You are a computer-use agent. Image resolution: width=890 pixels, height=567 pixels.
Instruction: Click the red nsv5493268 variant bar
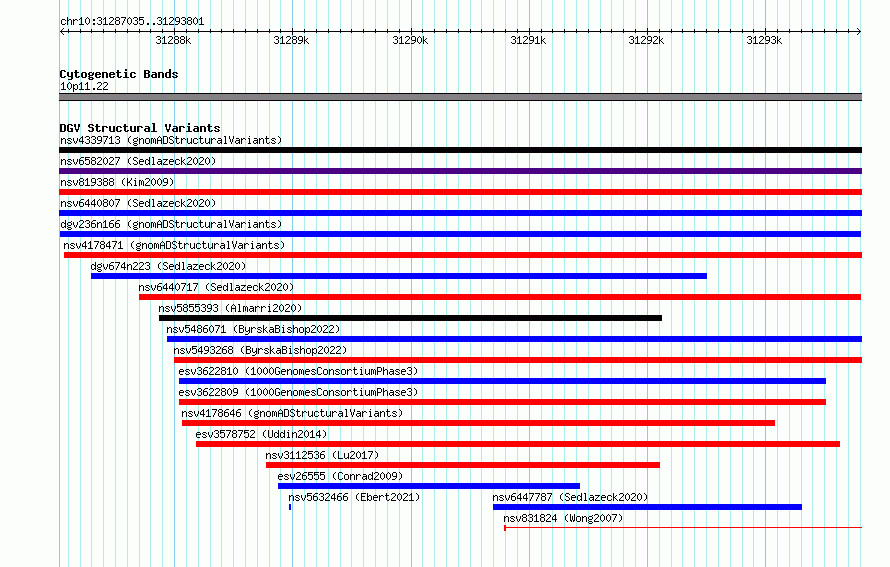pyautogui.click(x=518, y=360)
